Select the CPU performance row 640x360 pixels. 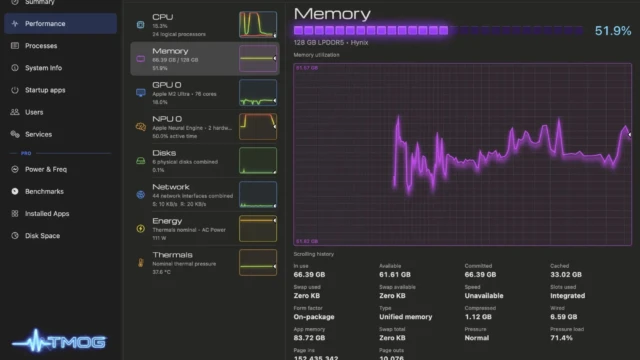click(205, 25)
